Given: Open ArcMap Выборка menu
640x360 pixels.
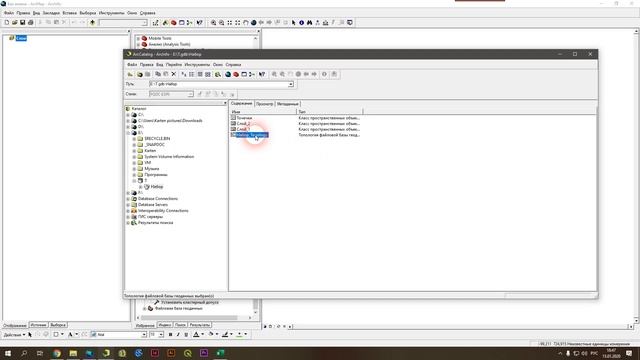Looking at the screenshot, I should (88, 13).
